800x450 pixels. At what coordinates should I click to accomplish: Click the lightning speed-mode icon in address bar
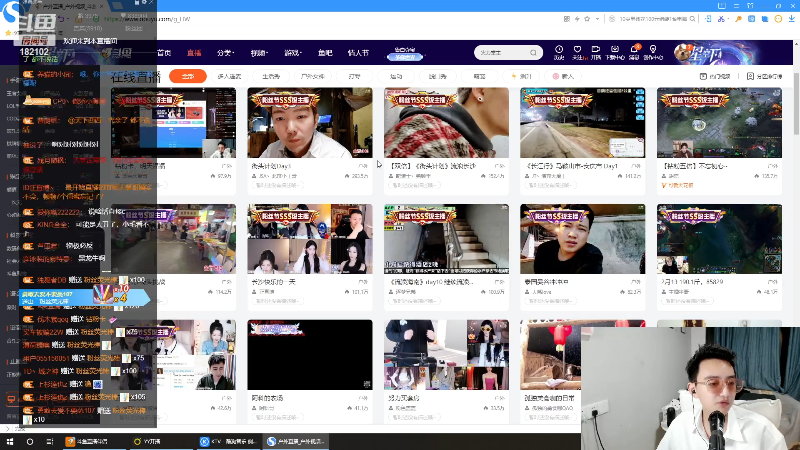pyautogui.click(x=577, y=19)
